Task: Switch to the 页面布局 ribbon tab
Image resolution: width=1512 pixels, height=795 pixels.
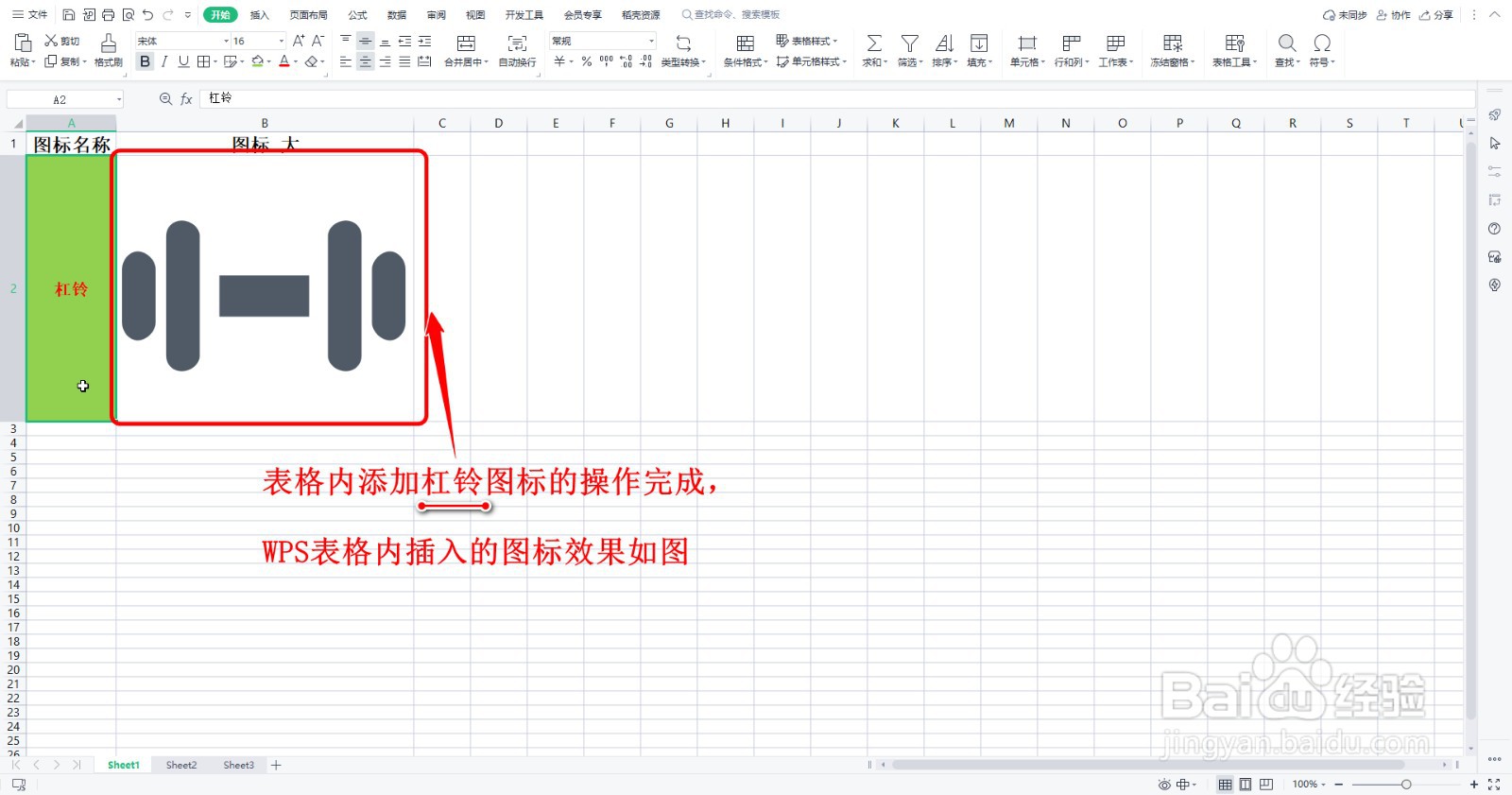Action: (308, 15)
